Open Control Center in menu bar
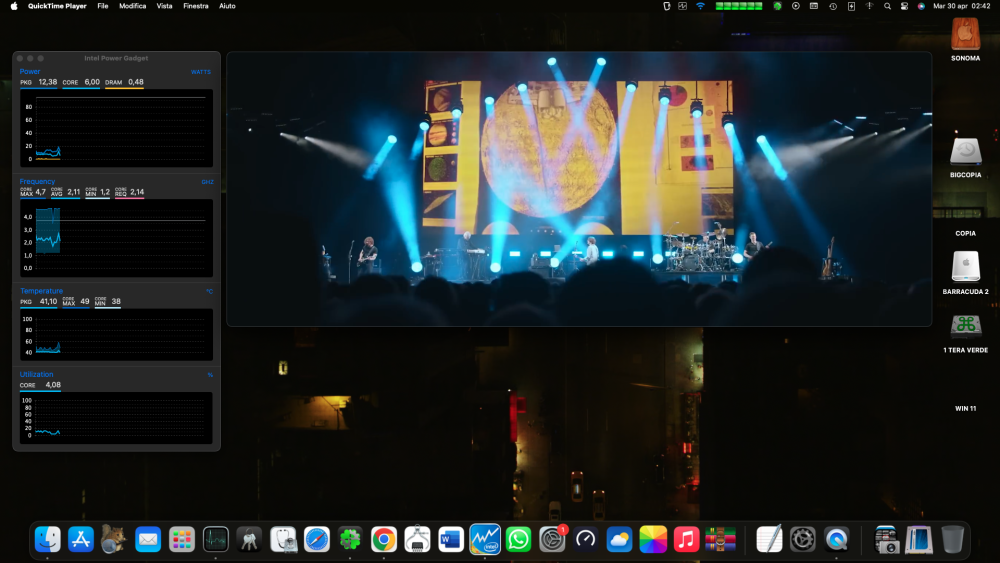This screenshot has width=1000, height=563. click(904, 6)
